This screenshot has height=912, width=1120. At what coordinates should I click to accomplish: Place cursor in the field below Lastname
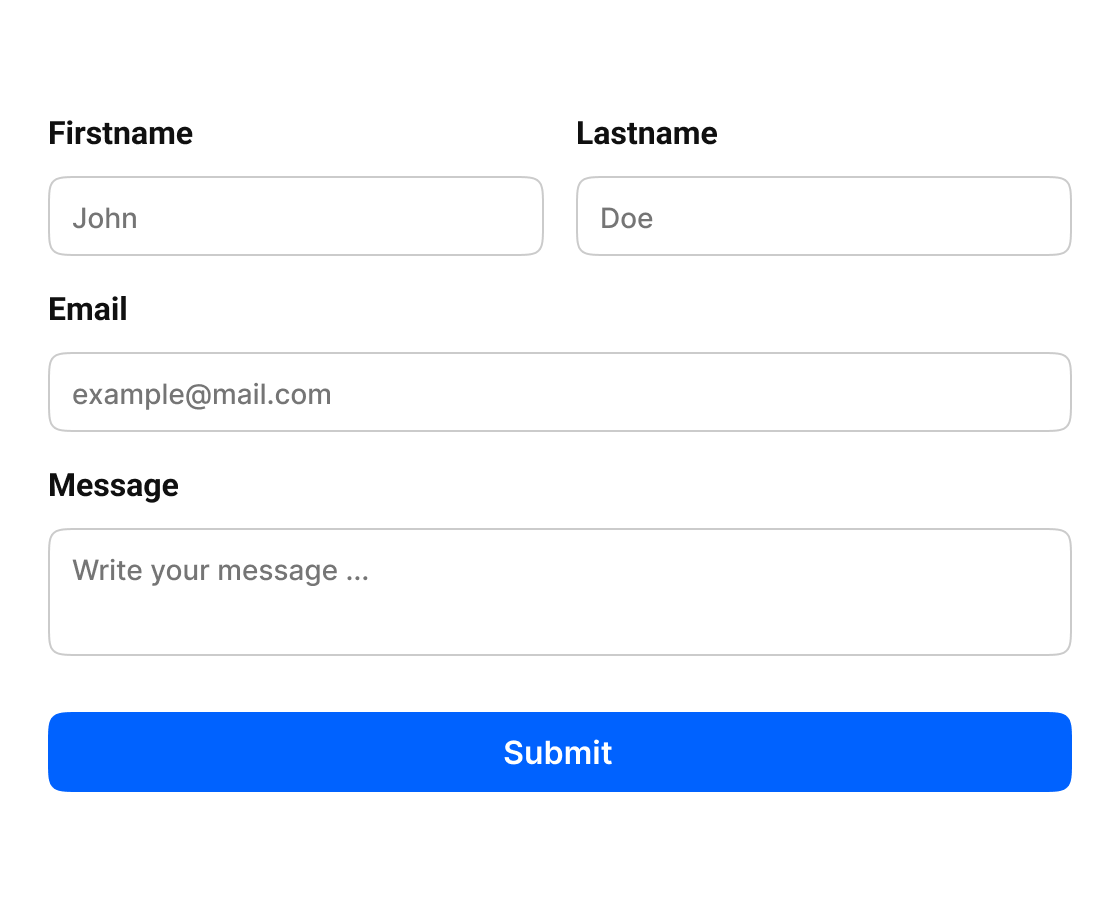point(824,216)
